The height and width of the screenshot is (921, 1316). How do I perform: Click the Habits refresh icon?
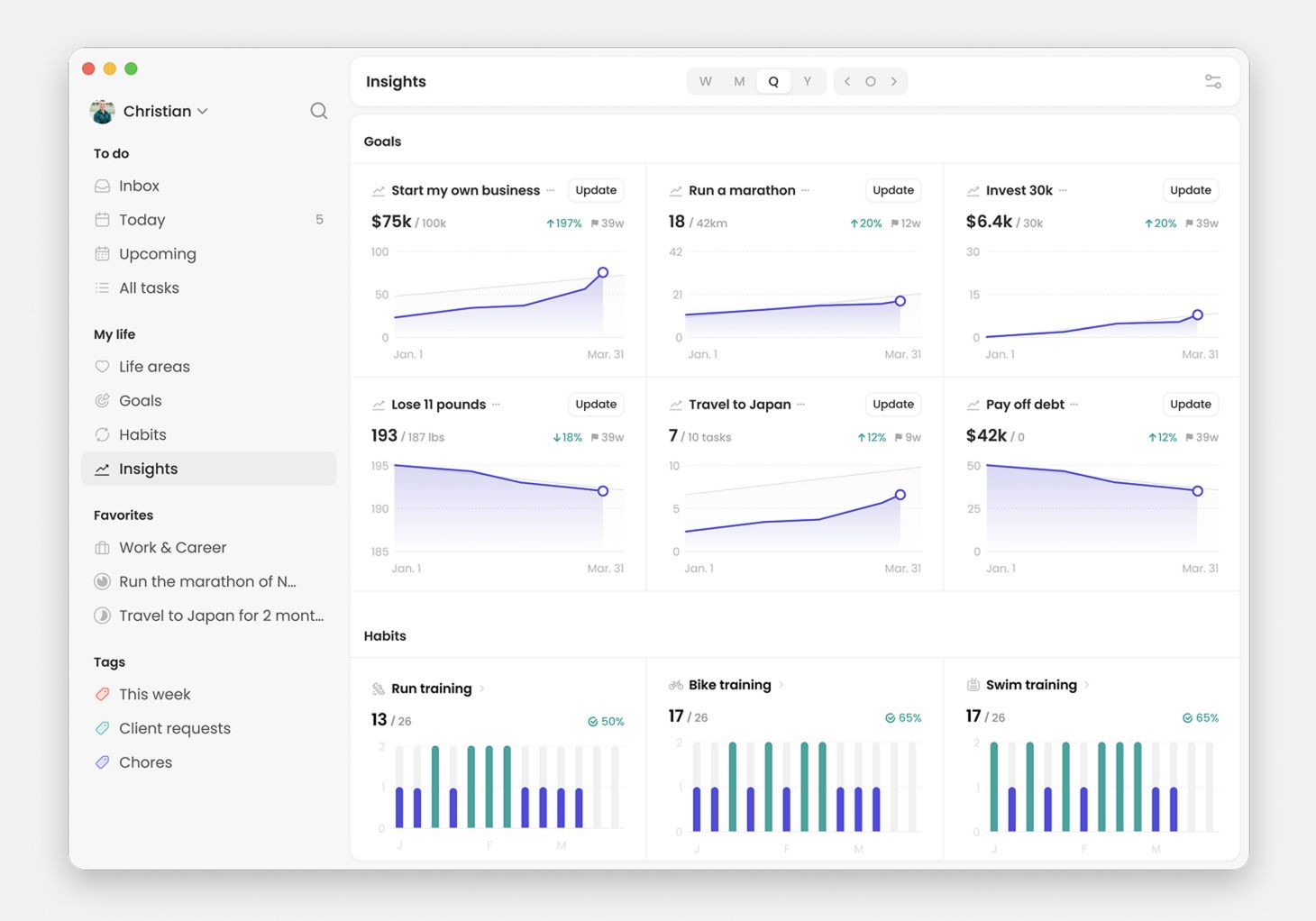pos(103,434)
